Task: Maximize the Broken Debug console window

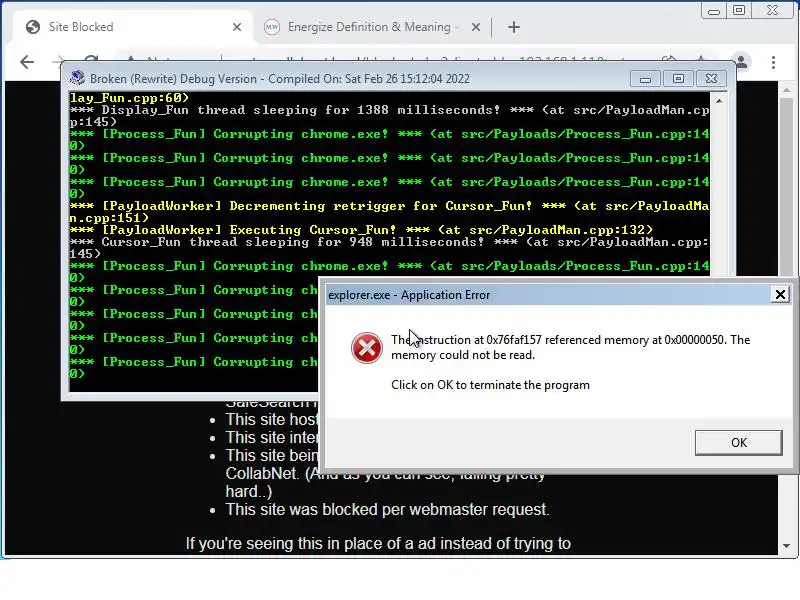Action: coord(678,79)
